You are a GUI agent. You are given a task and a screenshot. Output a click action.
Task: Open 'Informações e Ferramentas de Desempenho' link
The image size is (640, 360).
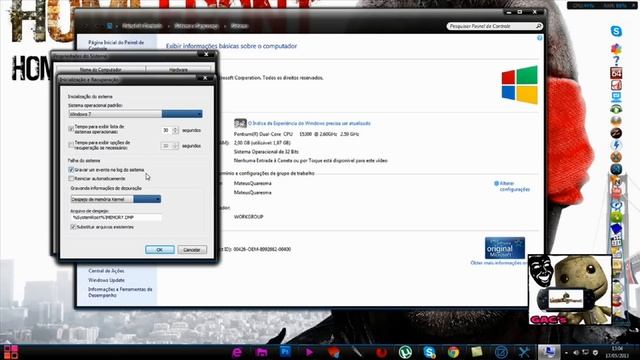tap(120, 292)
